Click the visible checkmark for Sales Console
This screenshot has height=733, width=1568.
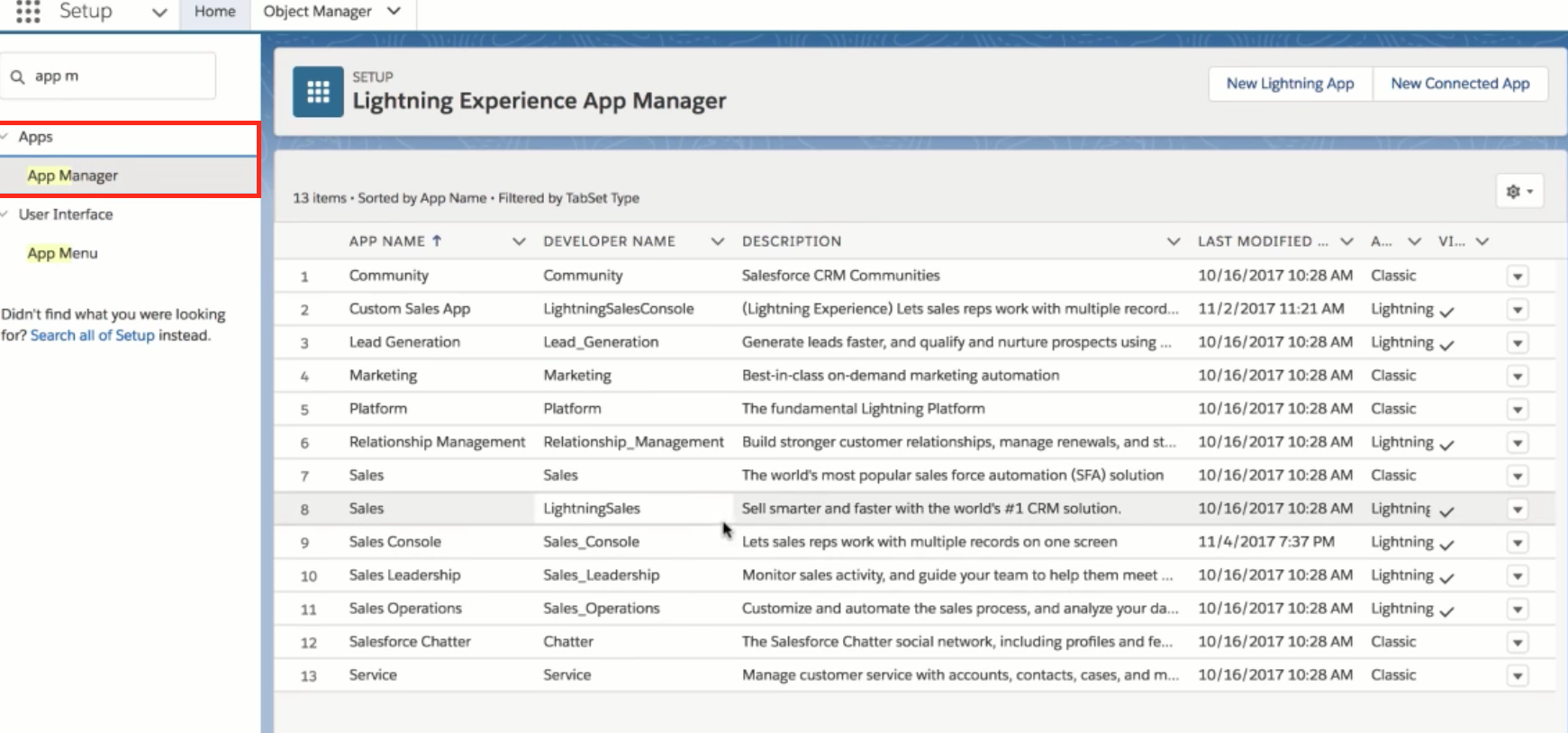1446,546
